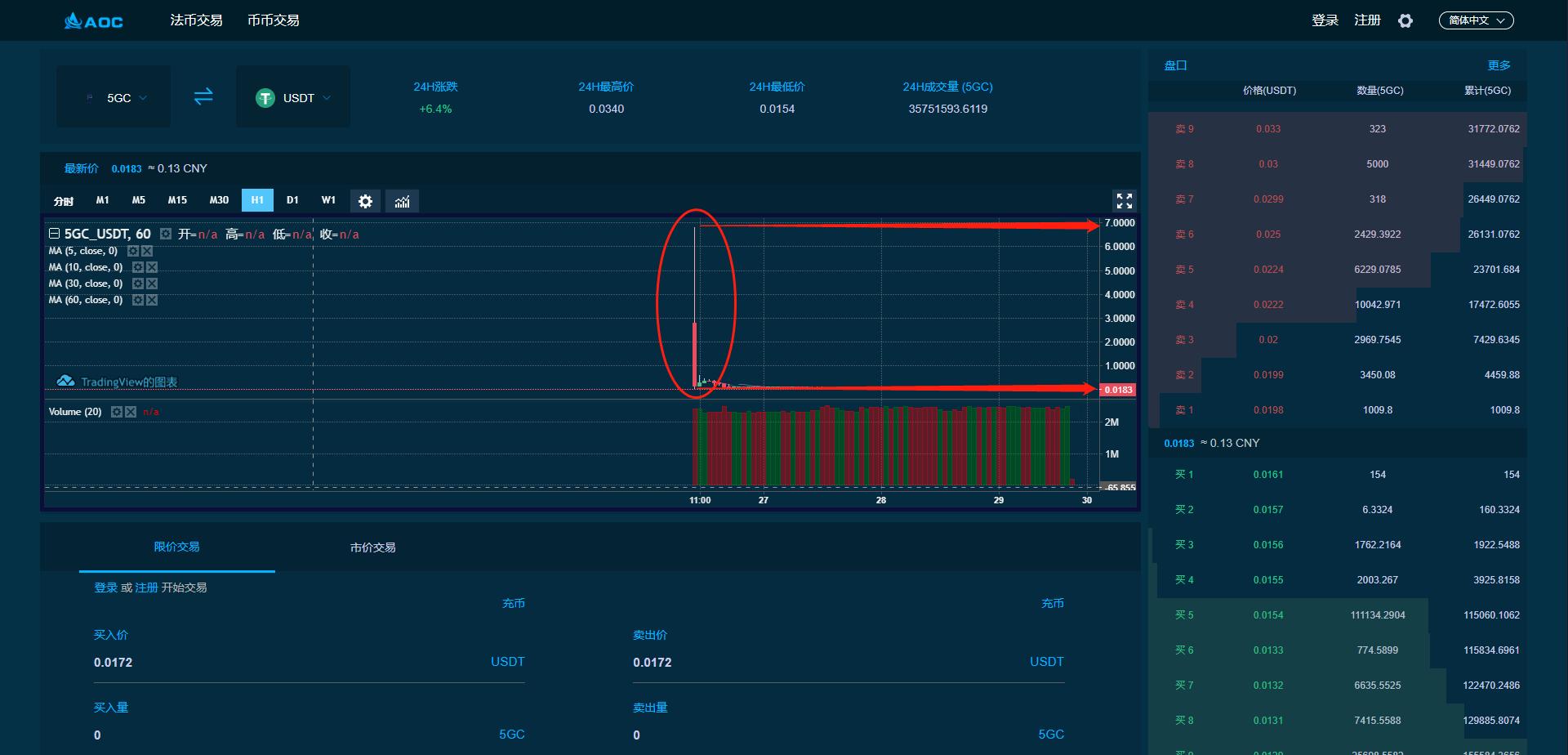The width and height of the screenshot is (1568, 755).
Task: Enter fullscreen chart mode
Action: [x=1125, y=201]
